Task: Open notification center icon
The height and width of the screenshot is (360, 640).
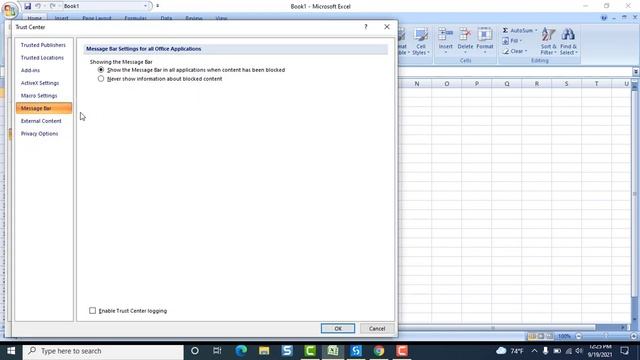Action: point(624,351)
